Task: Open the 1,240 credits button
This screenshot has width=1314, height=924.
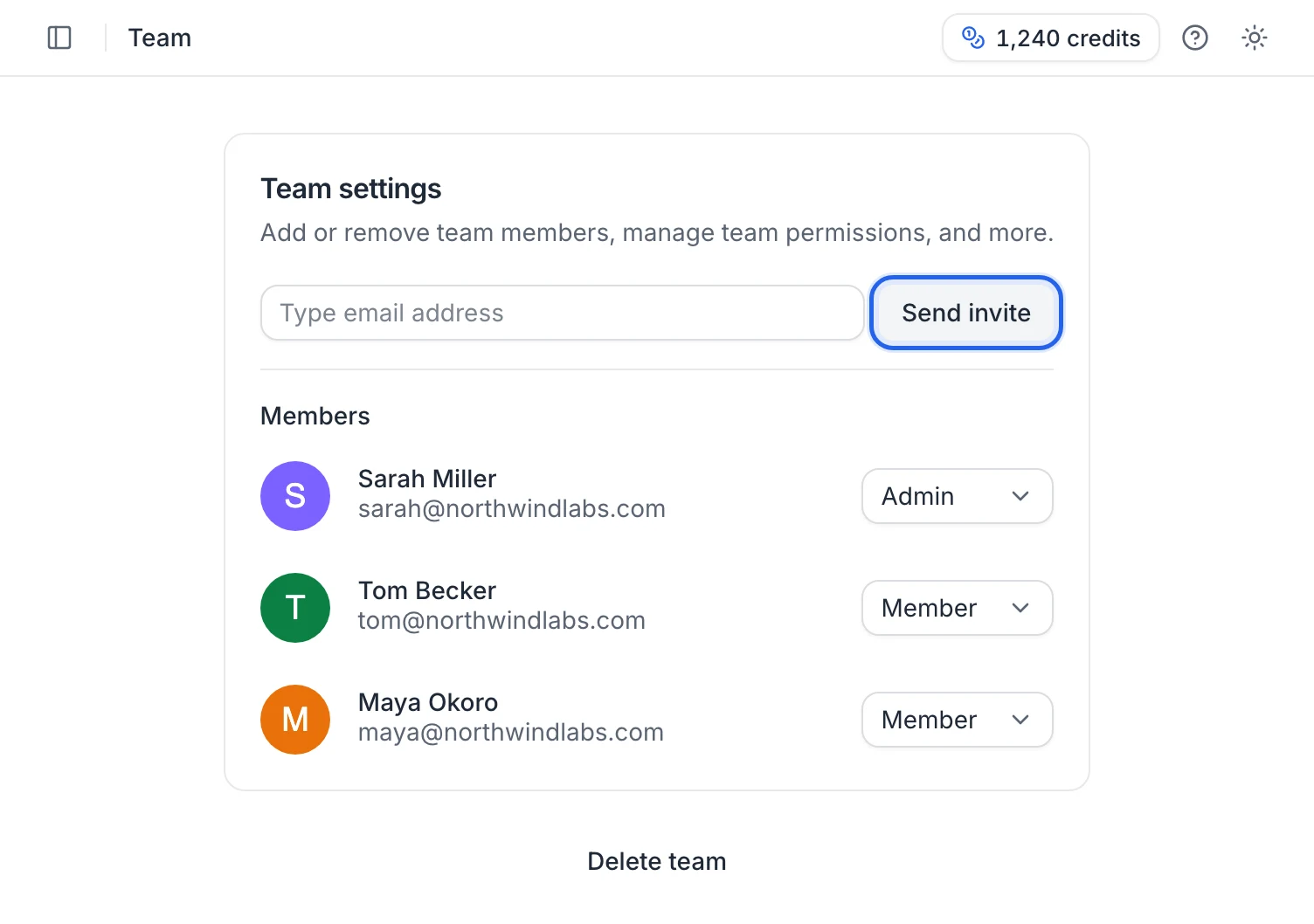Action: tap(1051, 38)
